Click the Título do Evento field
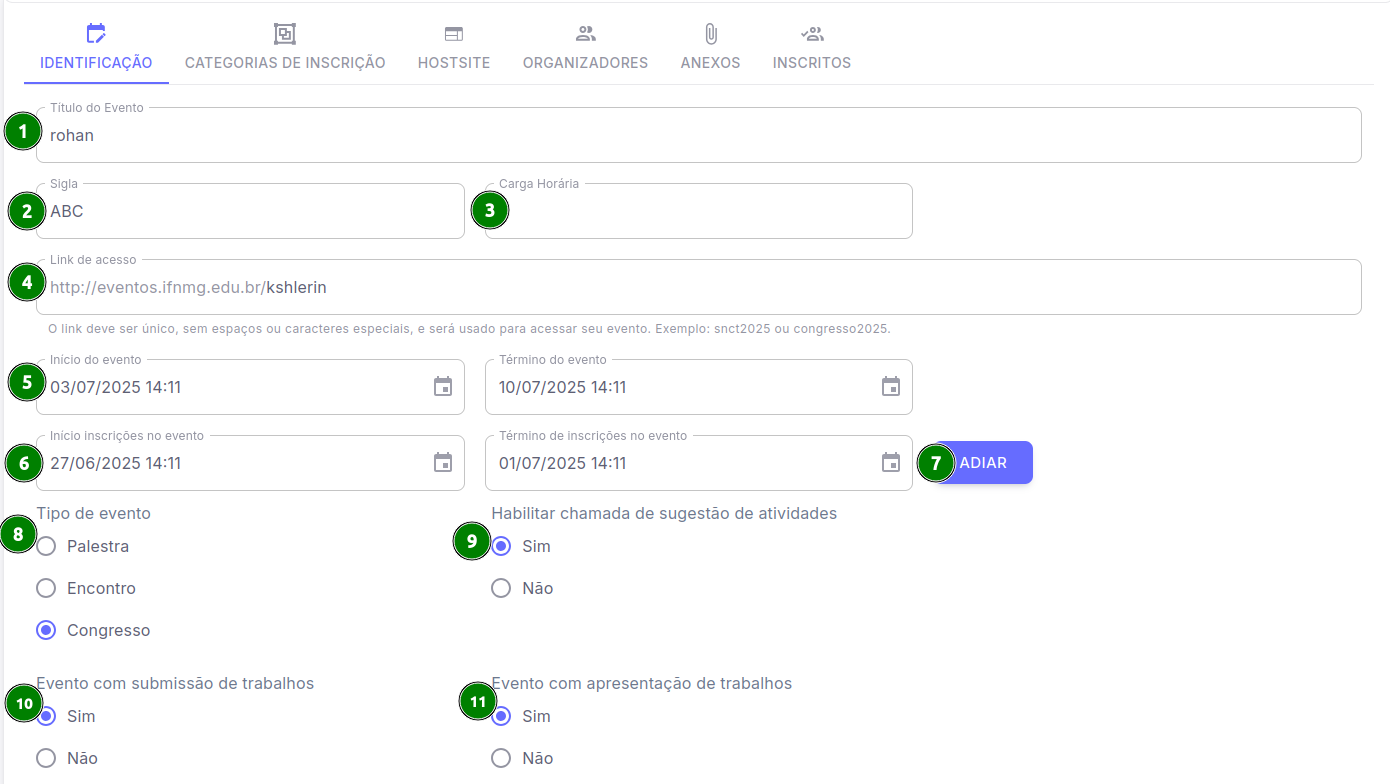Image resolution: width=1390 pixels, height=784 pixels. coord(700,136)
